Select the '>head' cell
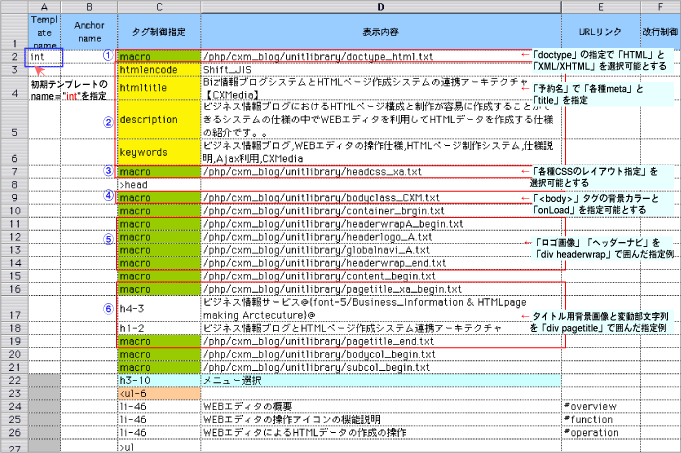 pos(159,185)
